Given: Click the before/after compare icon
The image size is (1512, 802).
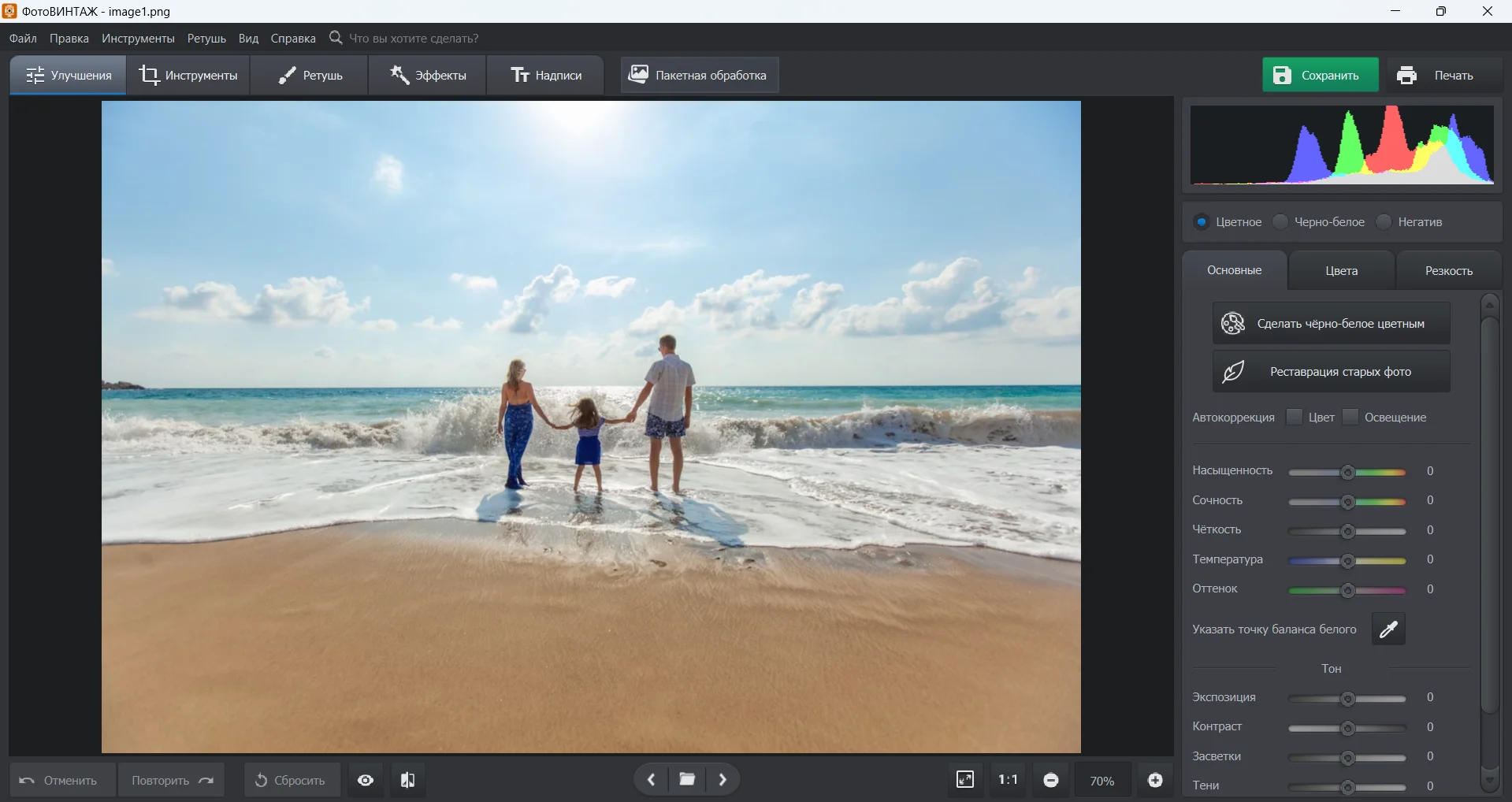Looking at the screenshot, I should click(x=407, y=780).
